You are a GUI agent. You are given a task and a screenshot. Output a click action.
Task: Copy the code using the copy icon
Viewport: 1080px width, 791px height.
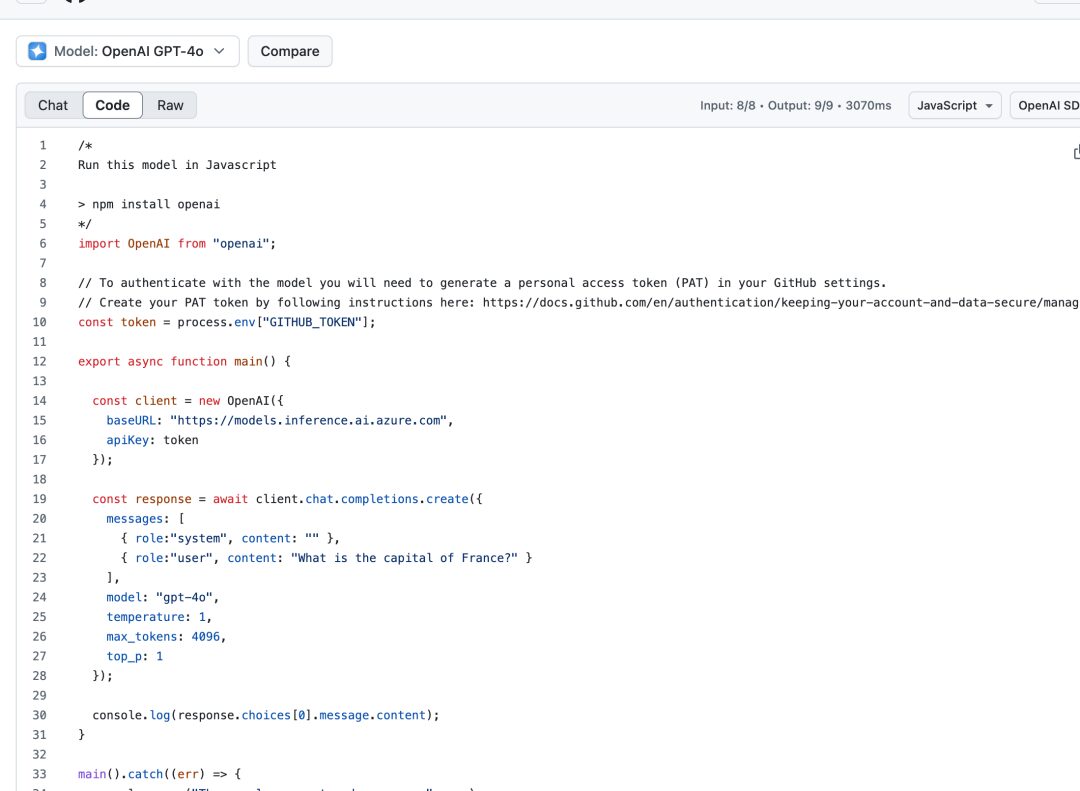[x=1075, y=152]
